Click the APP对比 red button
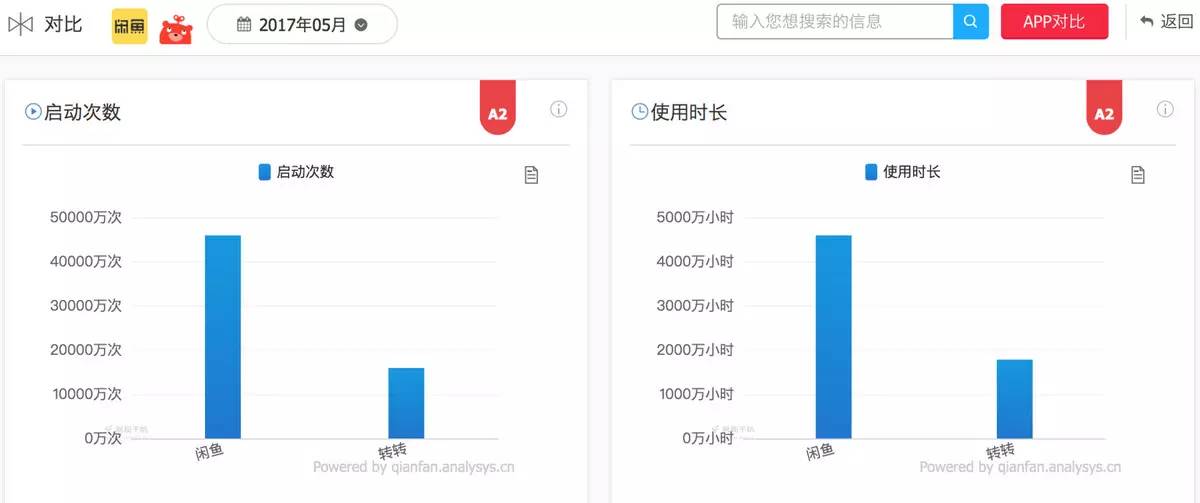The height and width of the screenshot is (503, 1200). [1054, 22]
